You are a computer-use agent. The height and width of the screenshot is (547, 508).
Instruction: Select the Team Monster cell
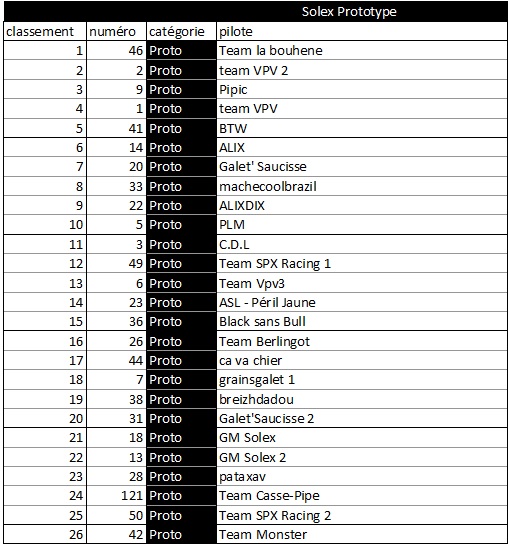(x=362, y=534)
